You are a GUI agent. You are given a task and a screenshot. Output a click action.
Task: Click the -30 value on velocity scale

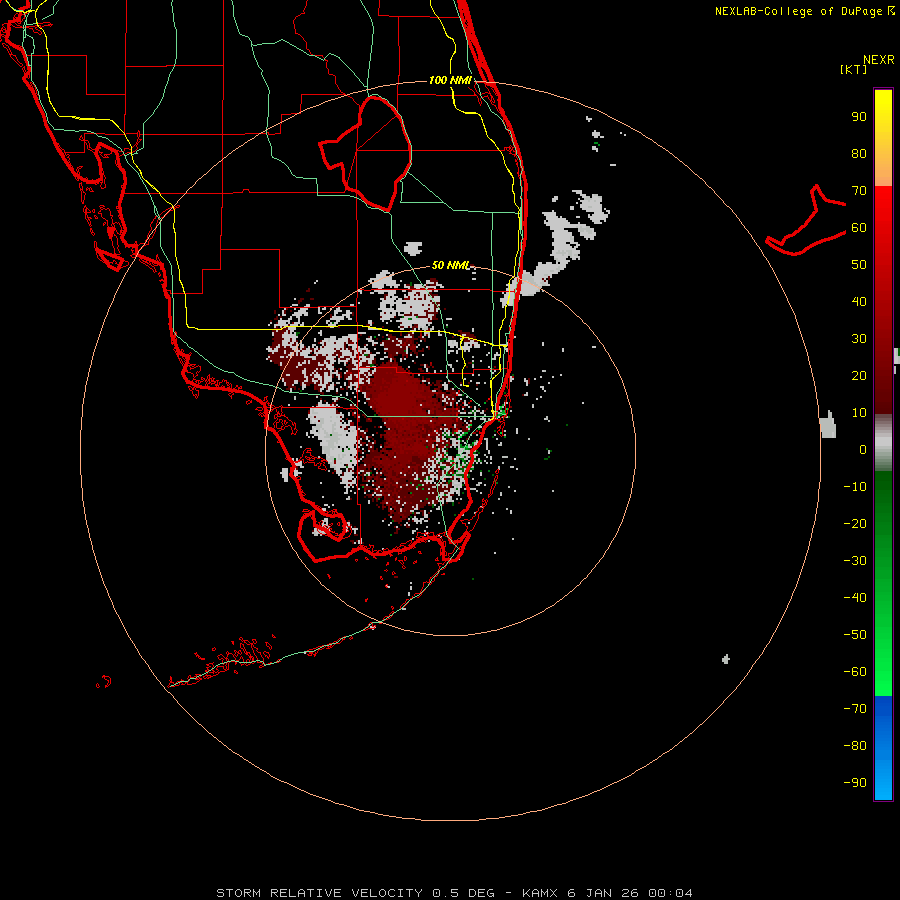point(855,561)
